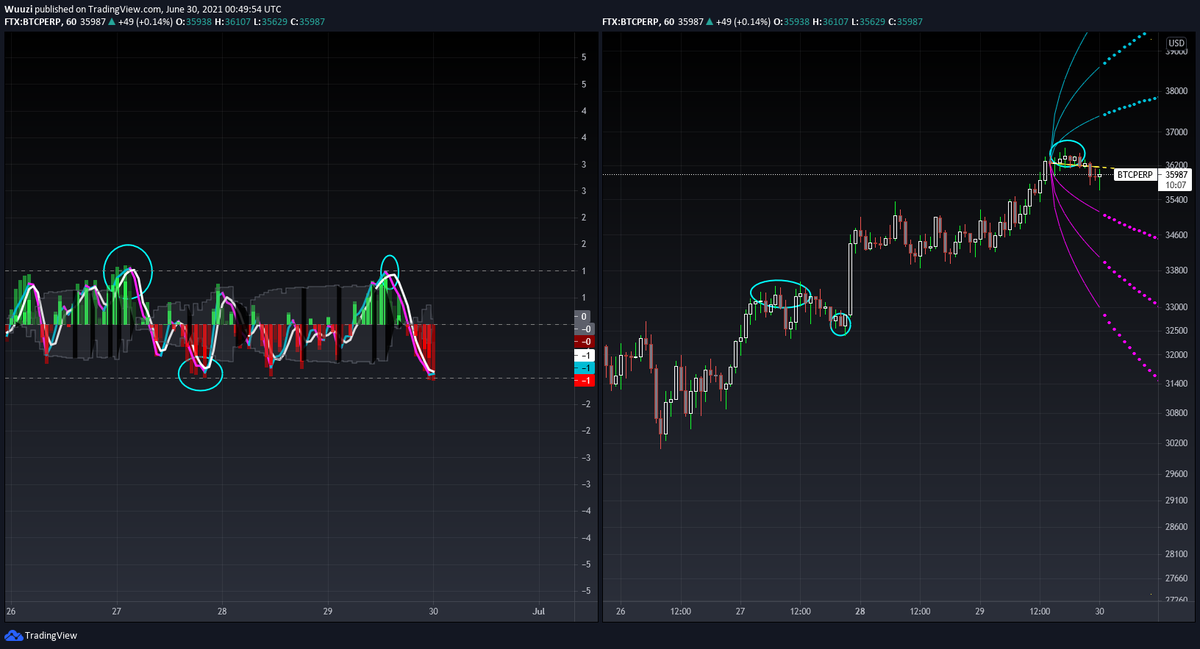The width and height of the screenshot is (1200, 649).
Task: Click the cyan -1 indicator value label
Action: pos(585,368)
